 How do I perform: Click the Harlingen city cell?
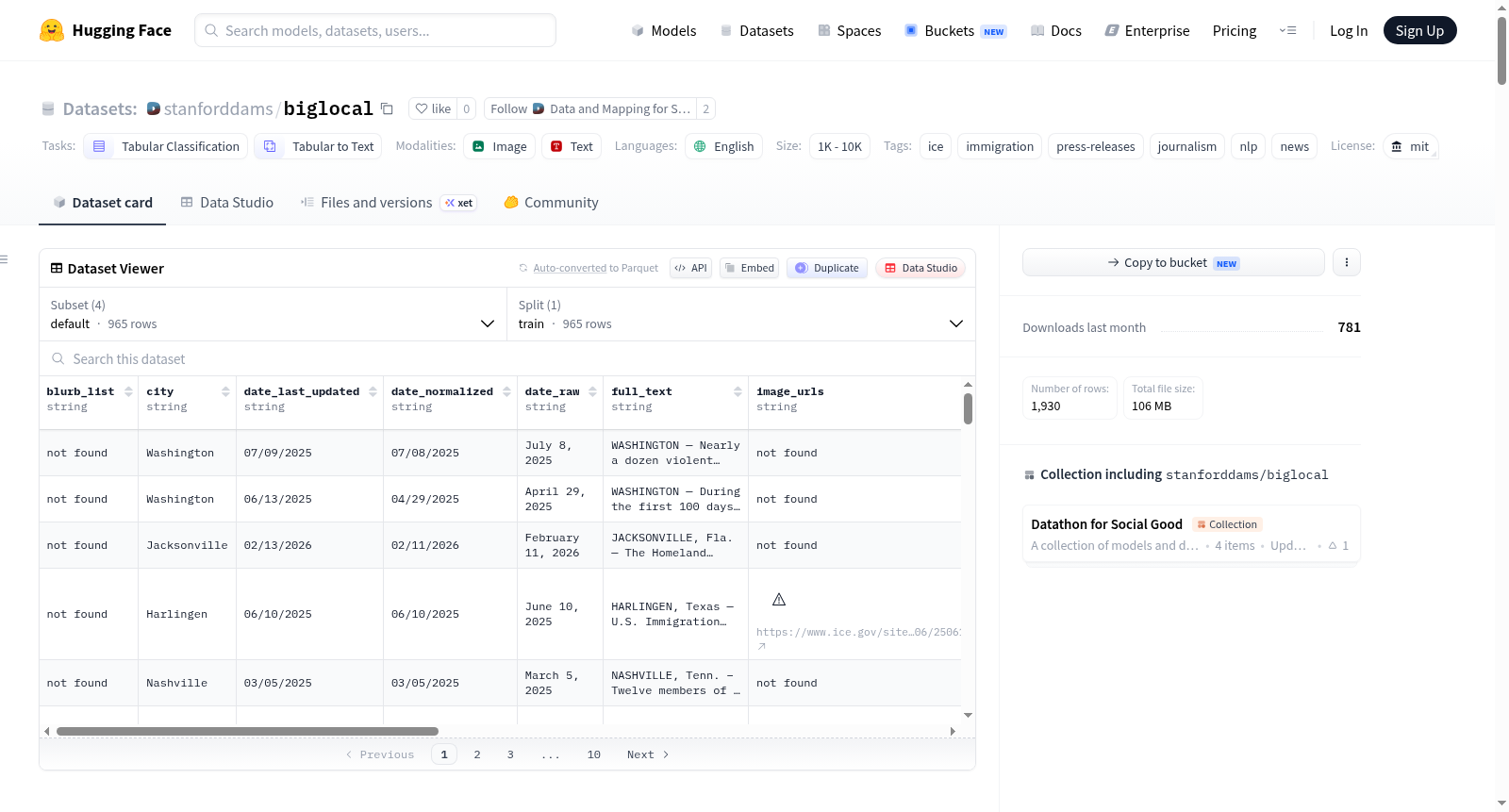coord(187,614)
